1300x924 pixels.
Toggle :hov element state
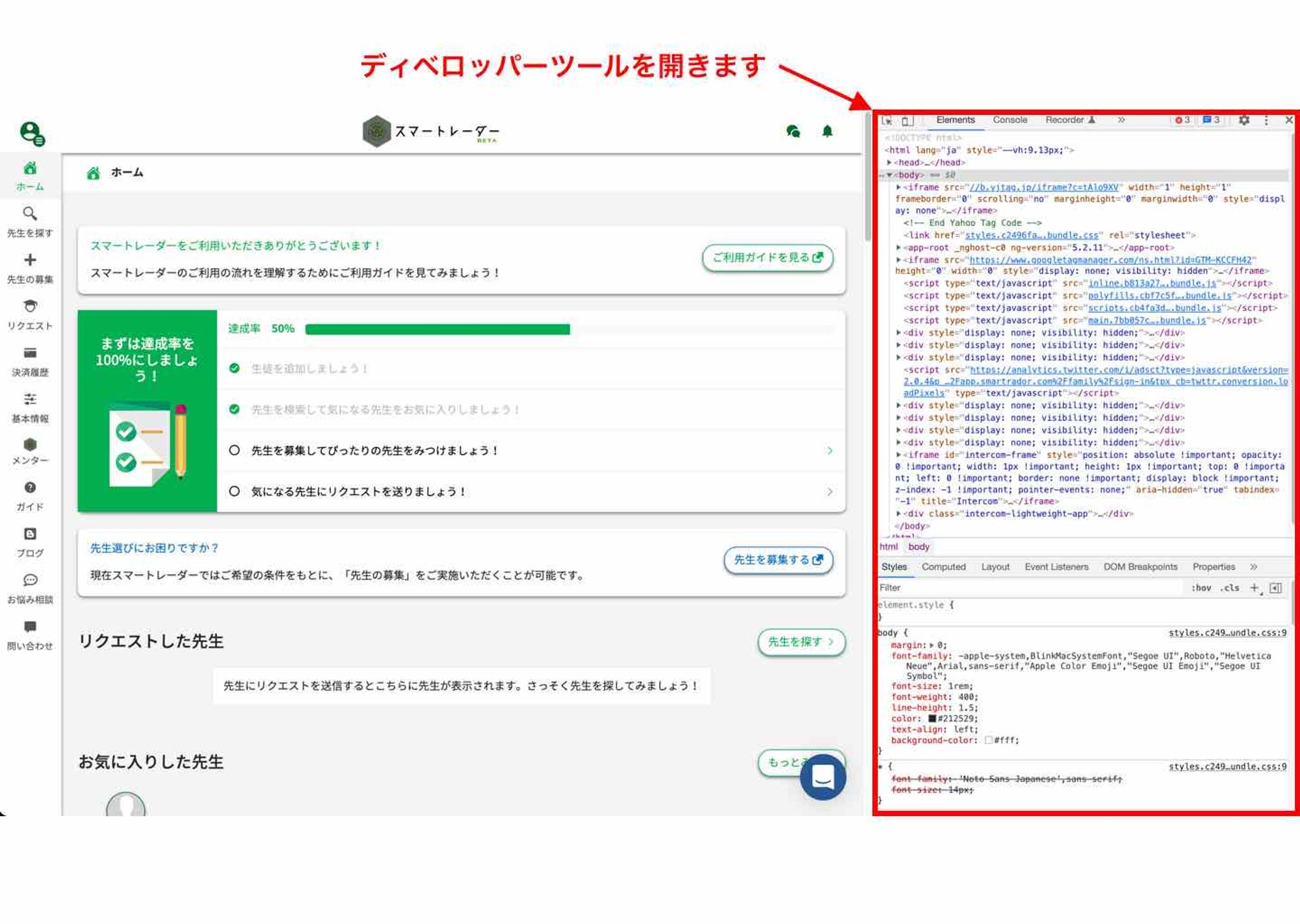1201,587
